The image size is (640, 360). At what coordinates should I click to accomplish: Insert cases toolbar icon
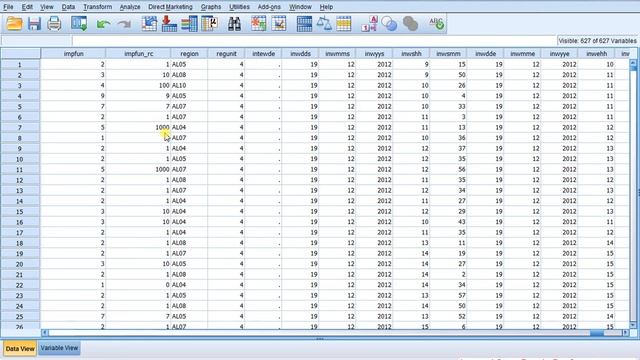258,24
